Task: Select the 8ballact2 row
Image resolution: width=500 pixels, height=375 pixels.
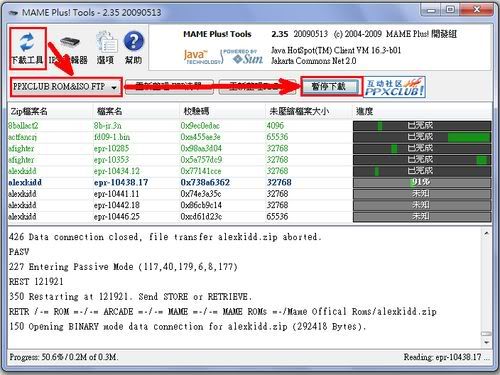Action: [249, 126]
